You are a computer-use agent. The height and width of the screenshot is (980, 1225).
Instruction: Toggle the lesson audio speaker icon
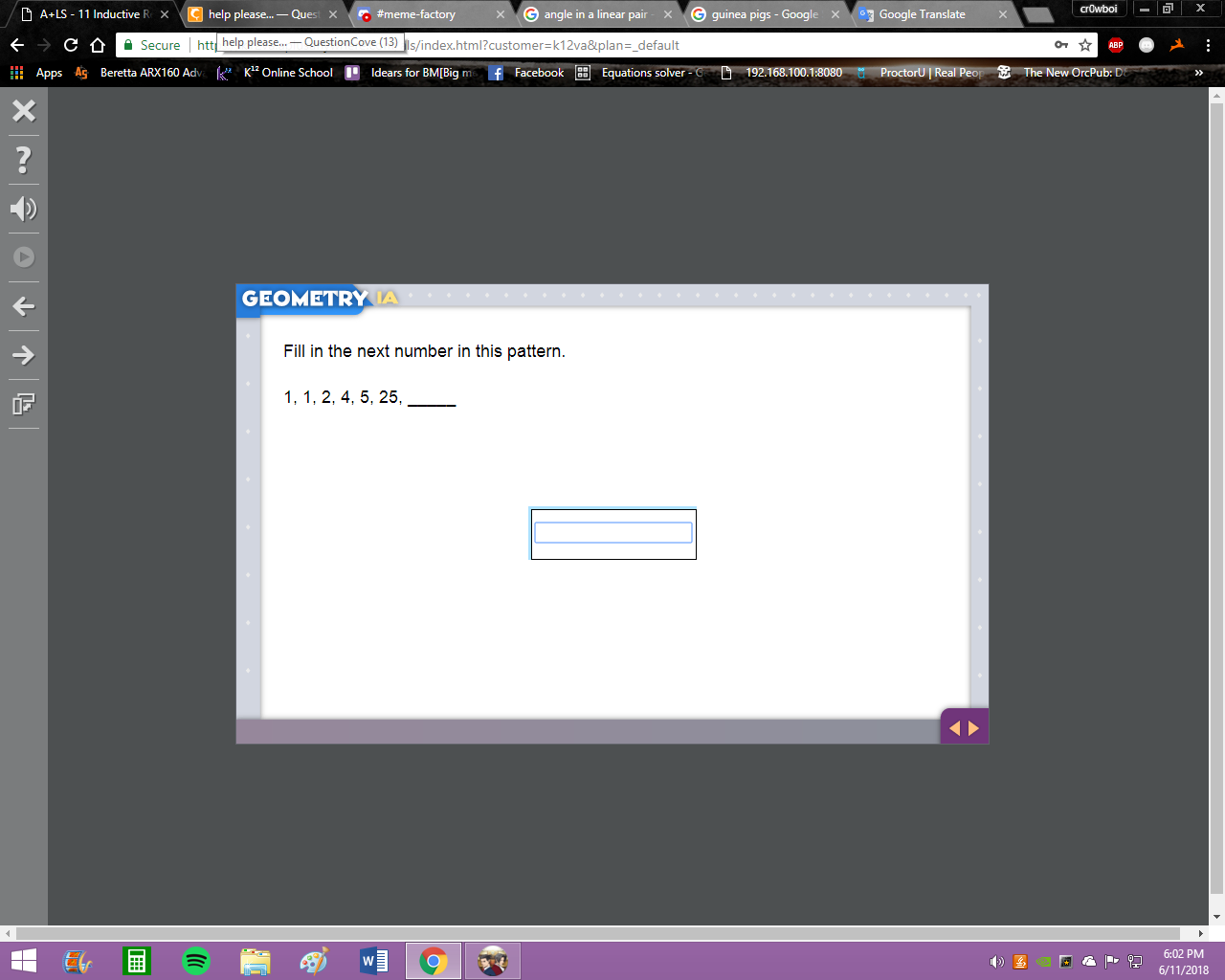click(24, 209)
